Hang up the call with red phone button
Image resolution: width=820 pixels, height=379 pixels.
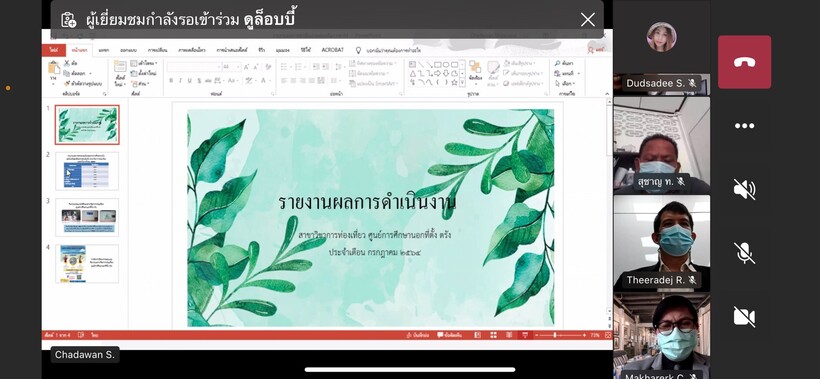(744, 62)
